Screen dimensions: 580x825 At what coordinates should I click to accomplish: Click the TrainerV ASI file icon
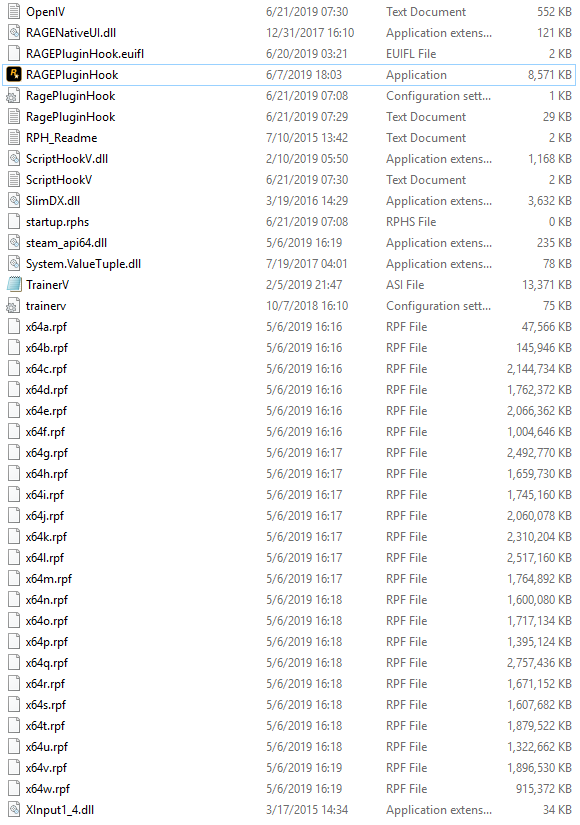point(14,285)
